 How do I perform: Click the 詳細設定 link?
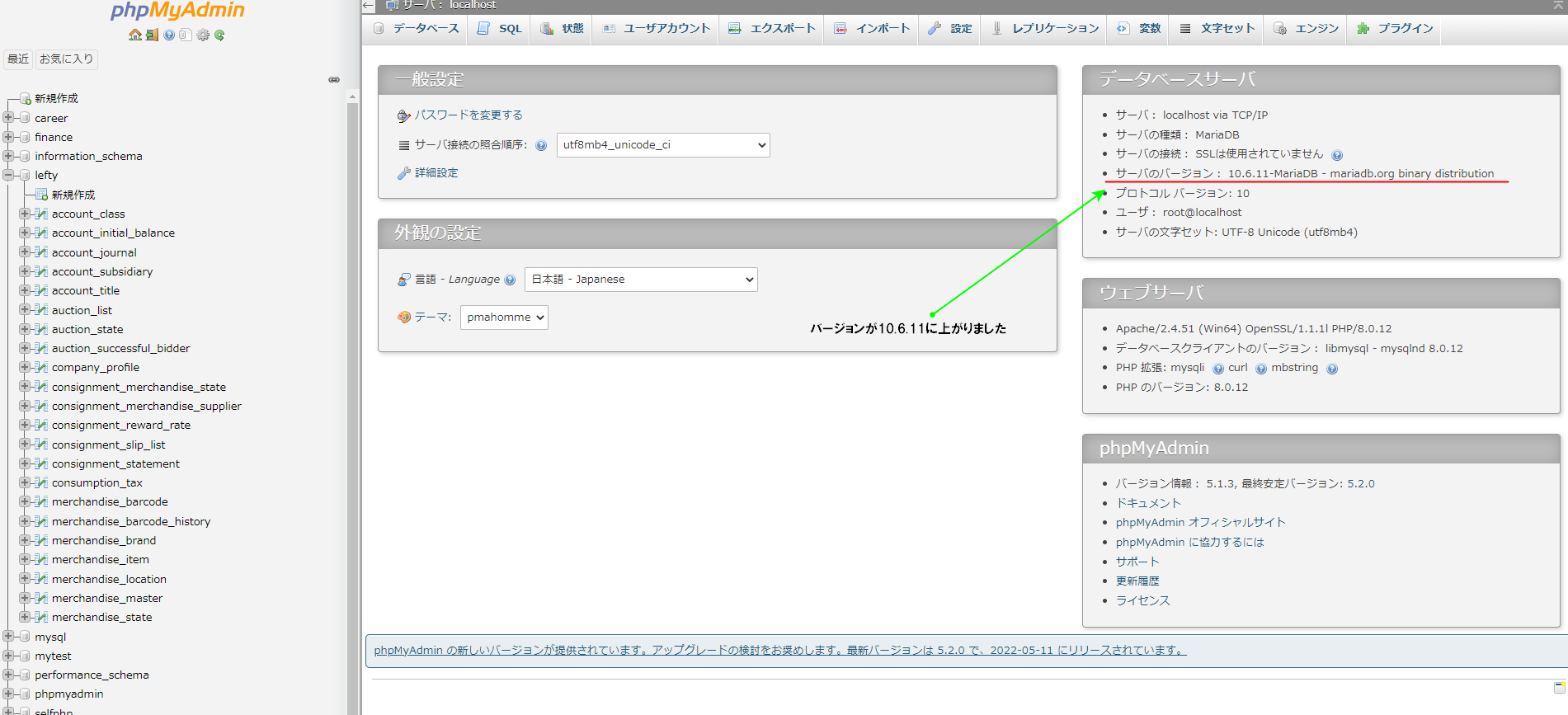(436, 173)
